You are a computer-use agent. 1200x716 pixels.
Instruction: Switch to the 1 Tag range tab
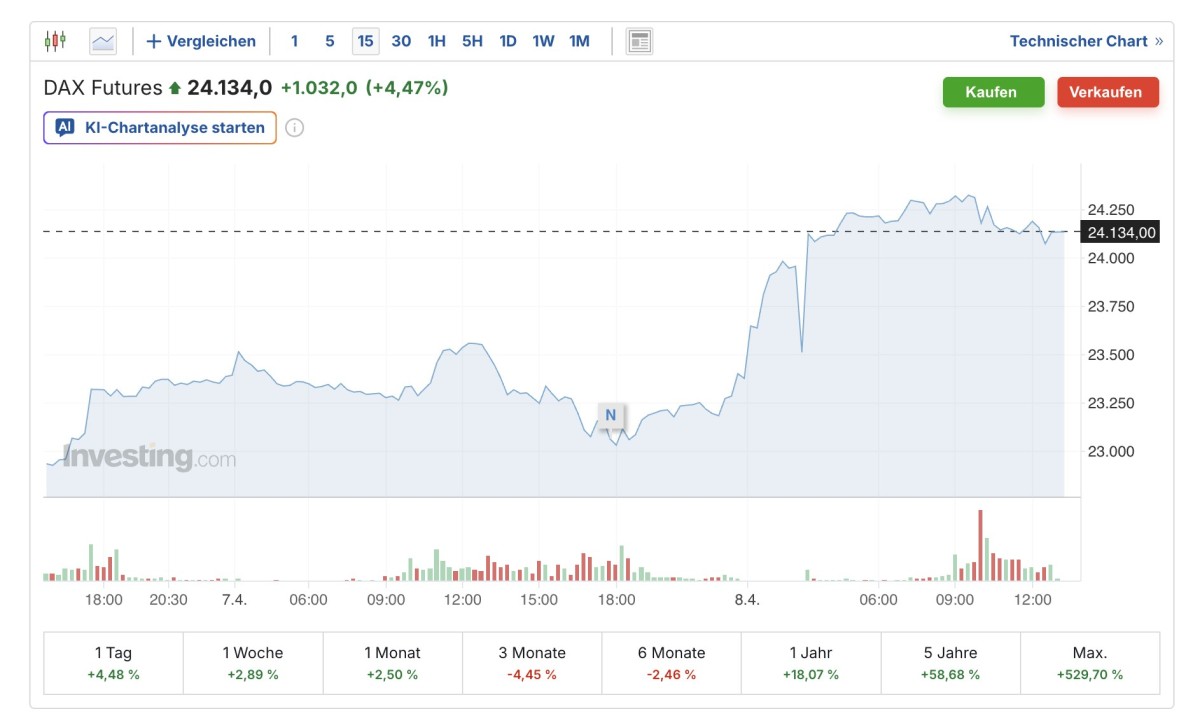pos(113,663)
